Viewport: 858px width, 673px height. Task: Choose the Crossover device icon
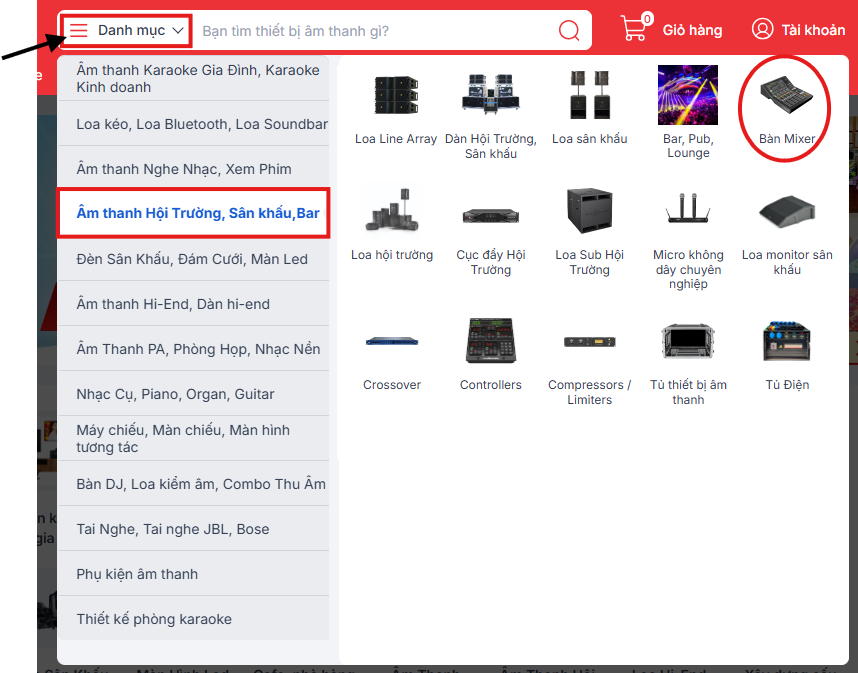tap(392, 341)
